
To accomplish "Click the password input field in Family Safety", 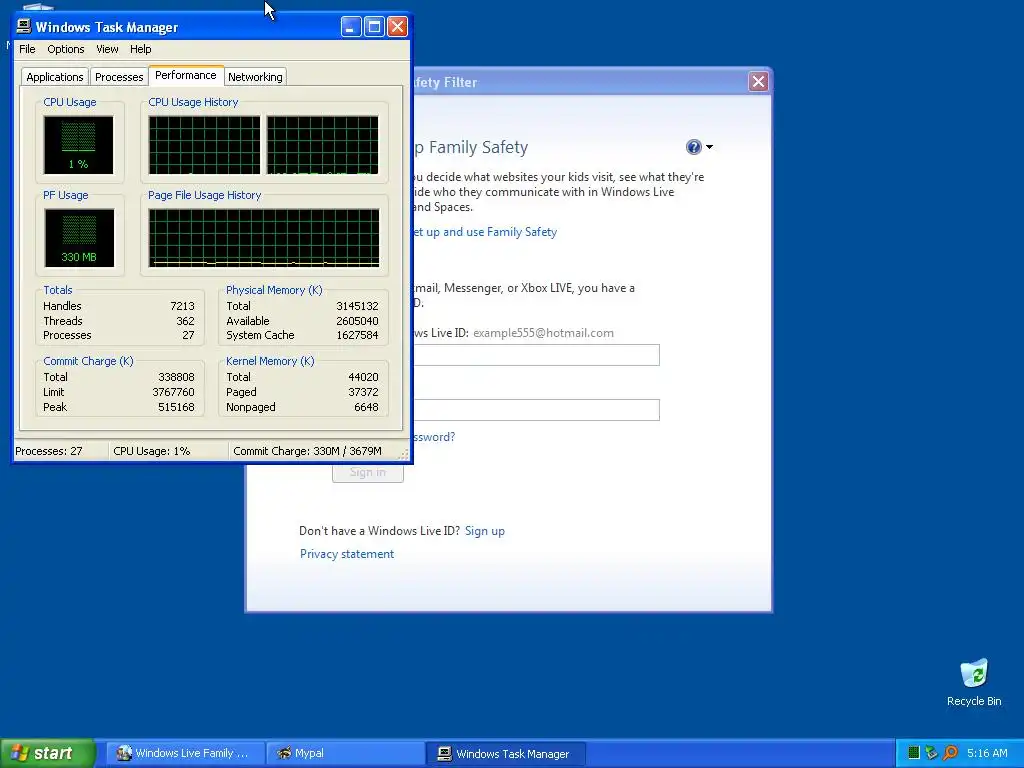I will coord(537,410).
